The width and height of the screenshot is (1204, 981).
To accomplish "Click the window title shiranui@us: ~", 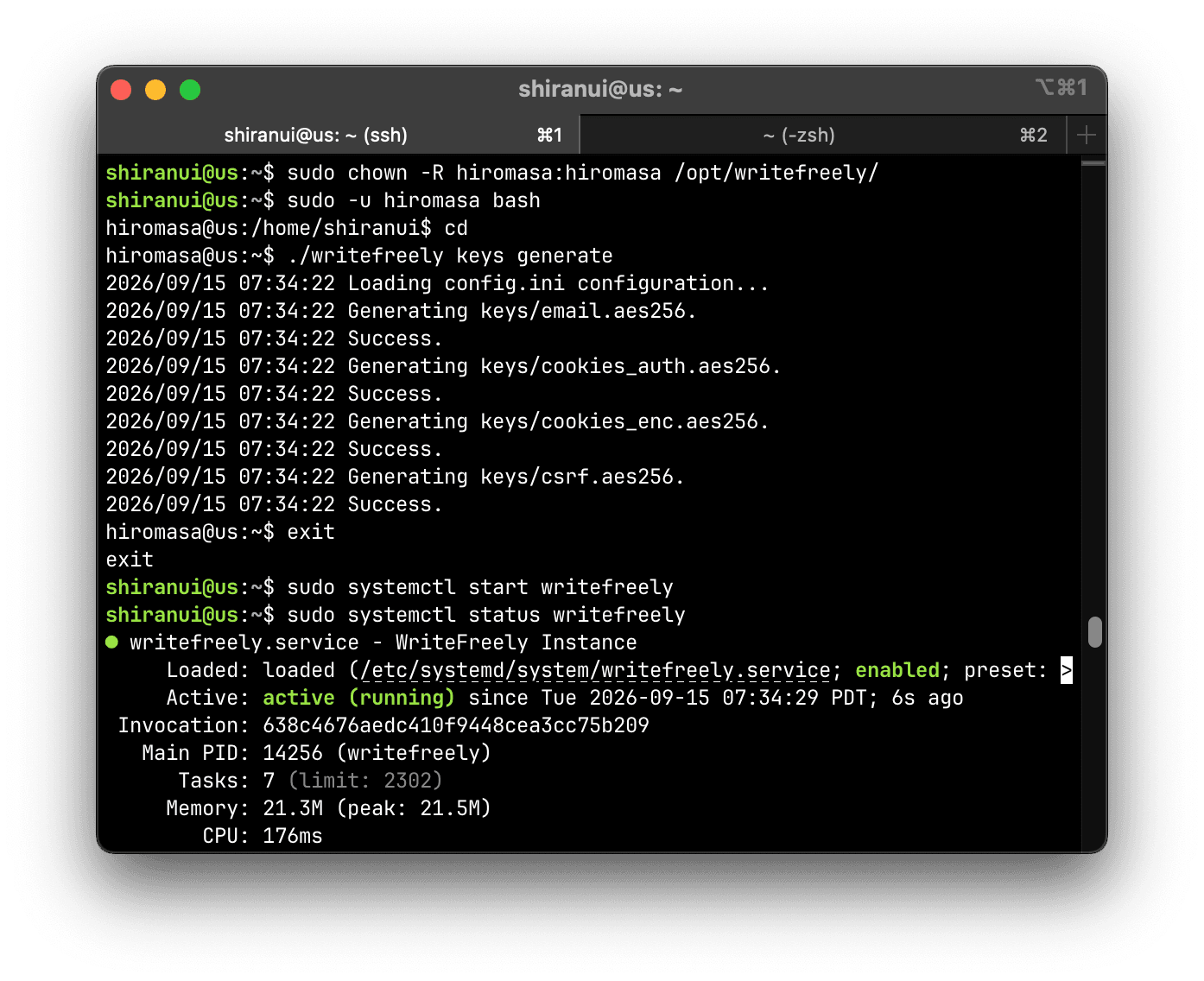I will (x=600, y=89).
